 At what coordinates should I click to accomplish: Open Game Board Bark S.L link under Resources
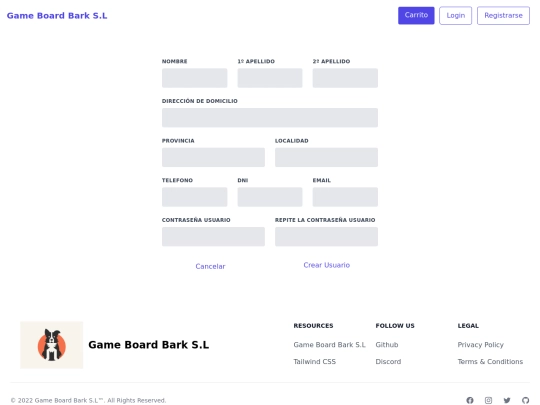pos(329,345)
